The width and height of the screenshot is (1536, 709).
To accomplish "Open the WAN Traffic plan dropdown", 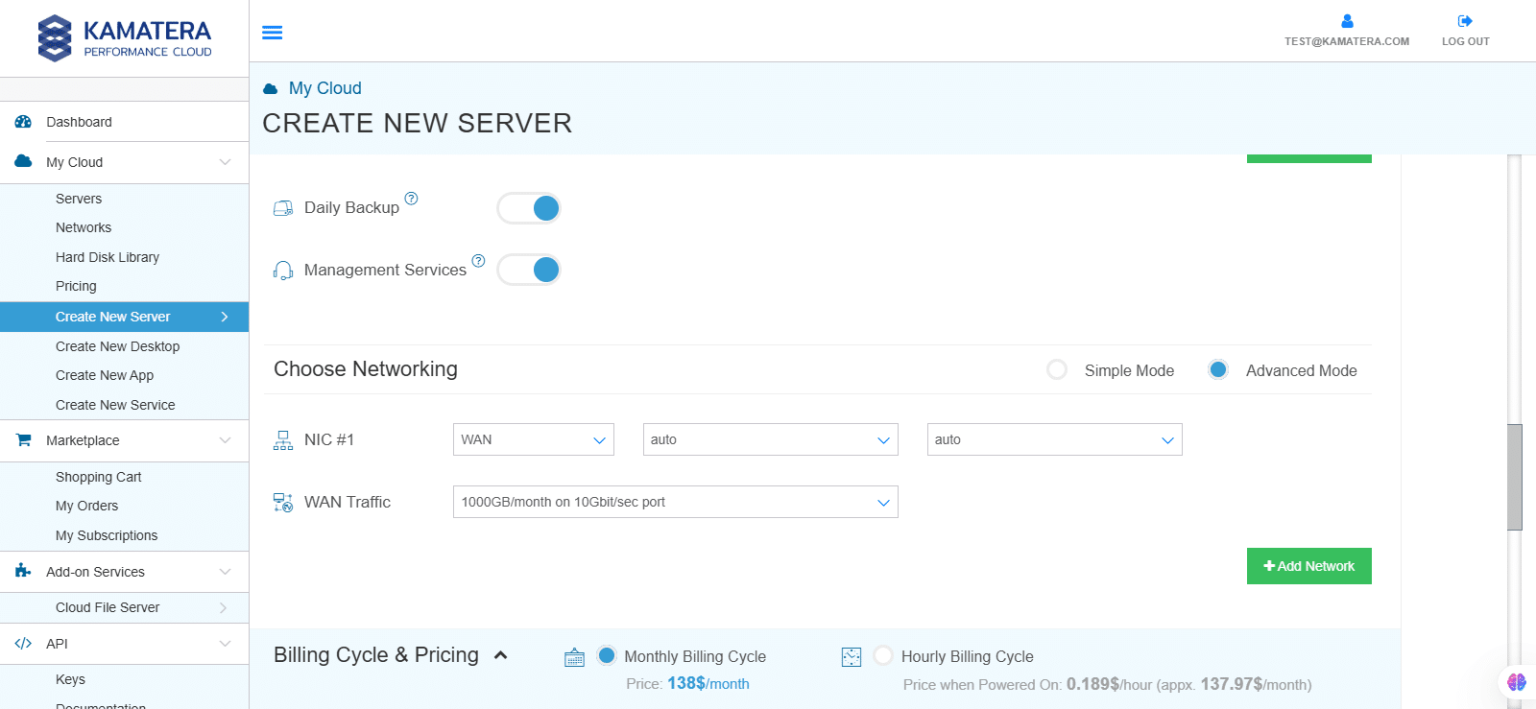I will pyautogui.click(x=675, y=501).
